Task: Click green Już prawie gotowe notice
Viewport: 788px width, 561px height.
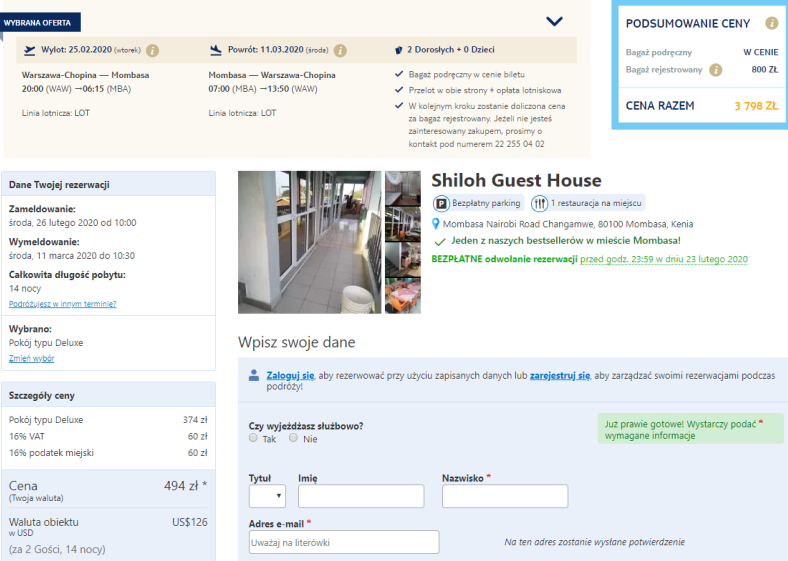Action: pyautogui.click(x=691, y=429)
